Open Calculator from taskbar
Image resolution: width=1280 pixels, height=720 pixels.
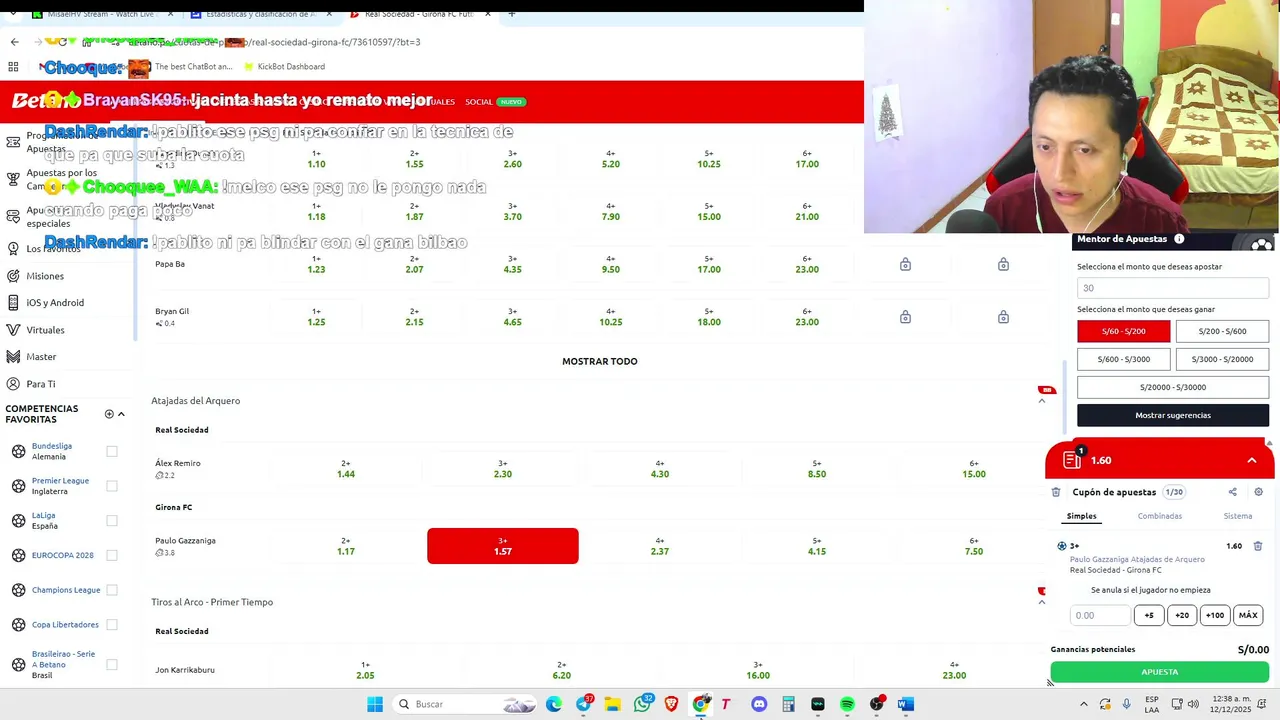pos(788,704)
